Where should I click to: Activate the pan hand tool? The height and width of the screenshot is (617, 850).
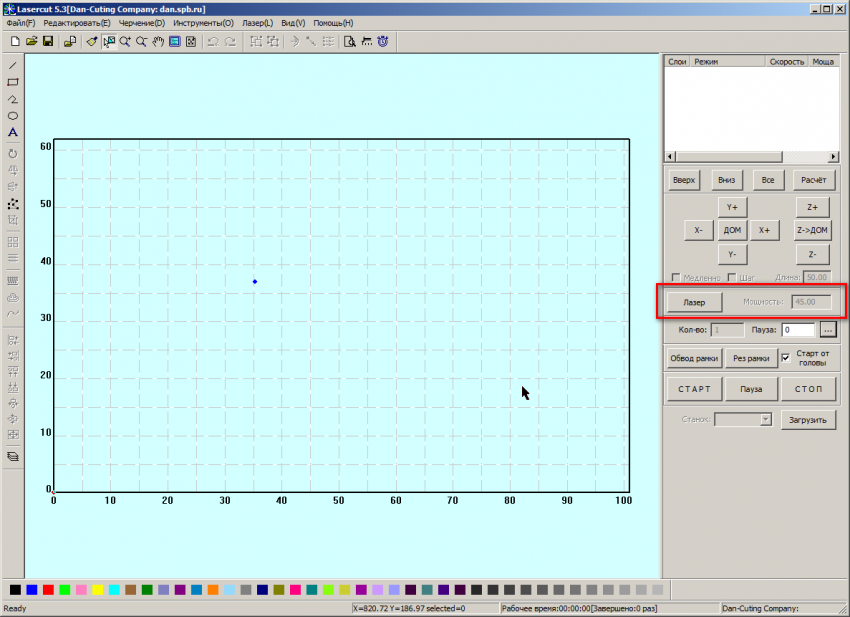[x=158, y=42]
